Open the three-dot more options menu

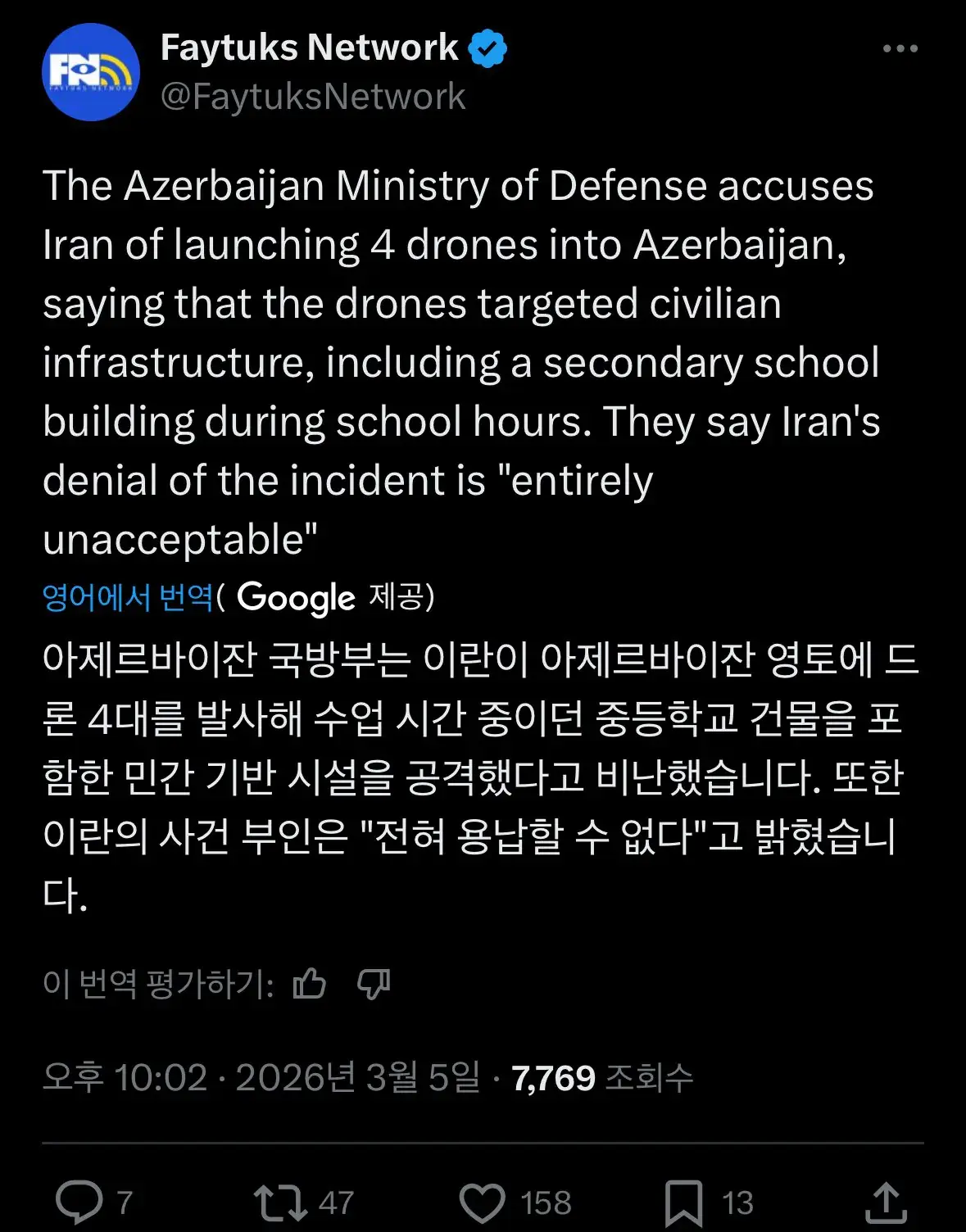click(900, 49)
